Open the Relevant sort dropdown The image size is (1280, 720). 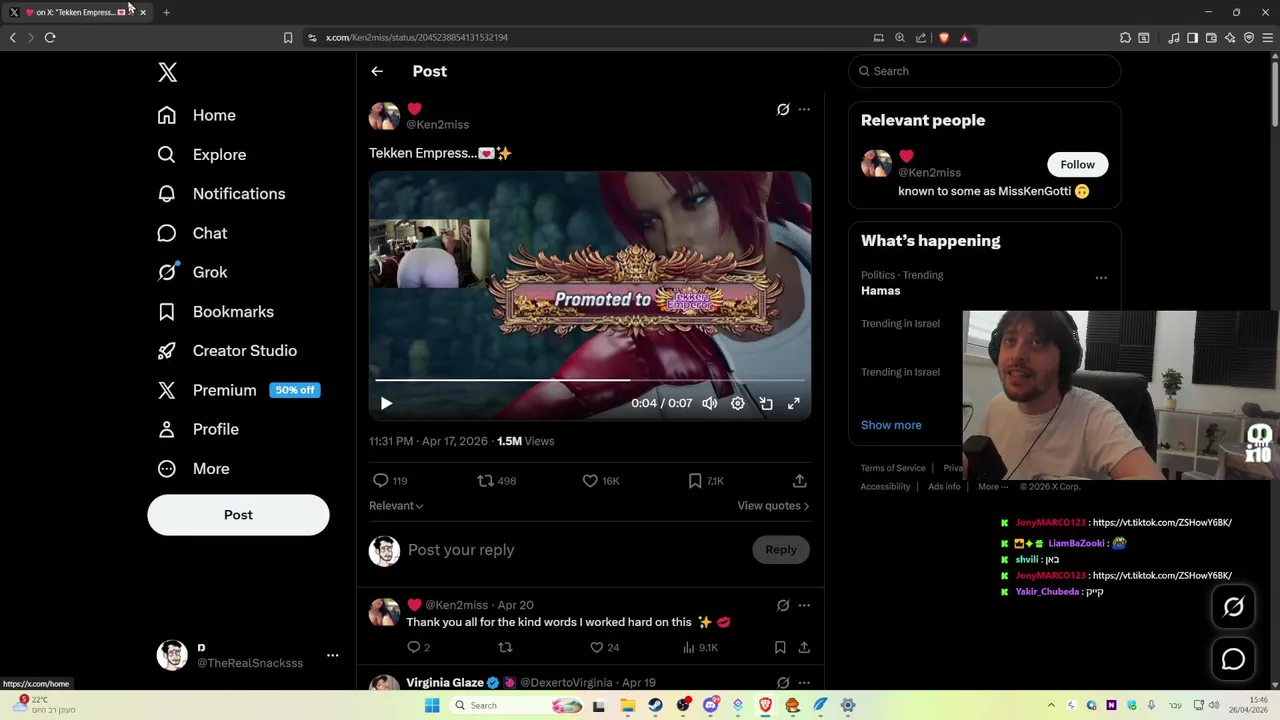[x=396, y=506]
